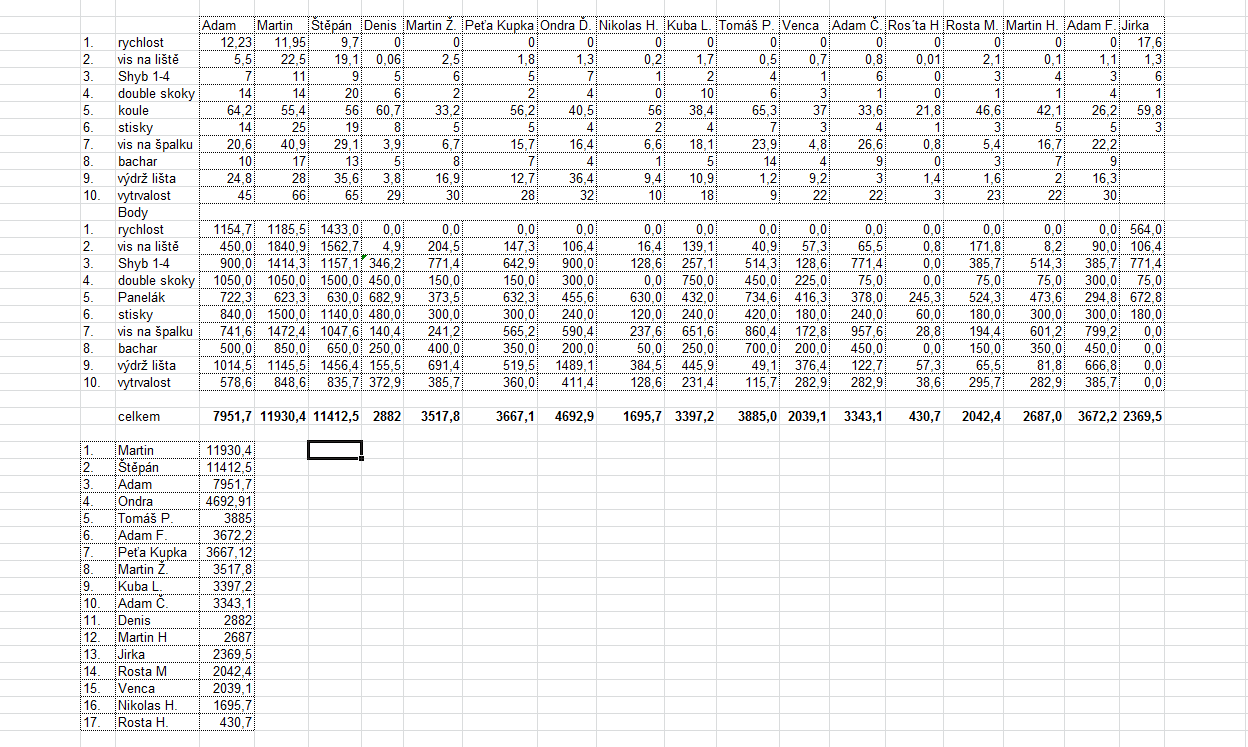The height and width of the screenshot is (747, 1248).
Task: Click rank number 11. in ranking list
Action: (98, 620)
